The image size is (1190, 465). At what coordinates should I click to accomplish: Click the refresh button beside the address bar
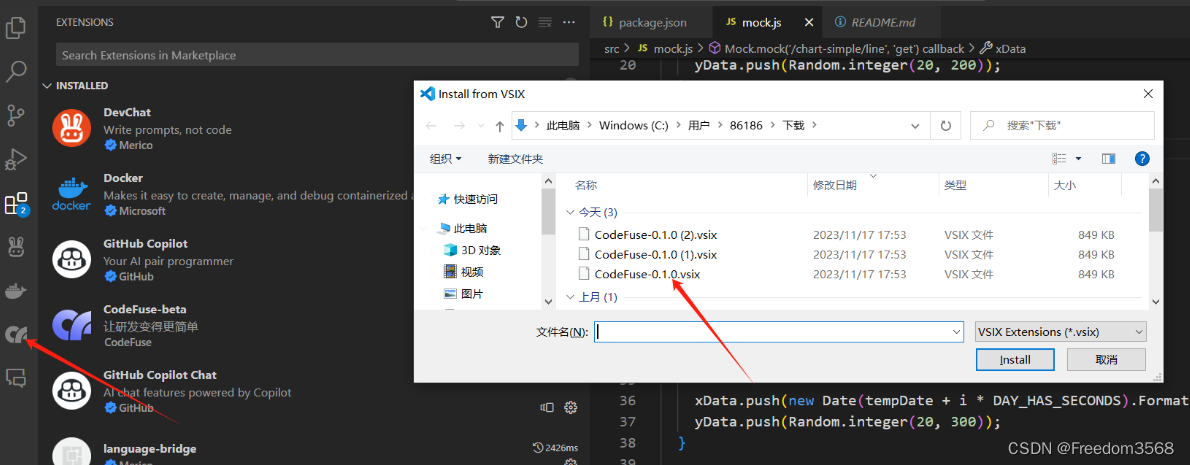(946, 126)
